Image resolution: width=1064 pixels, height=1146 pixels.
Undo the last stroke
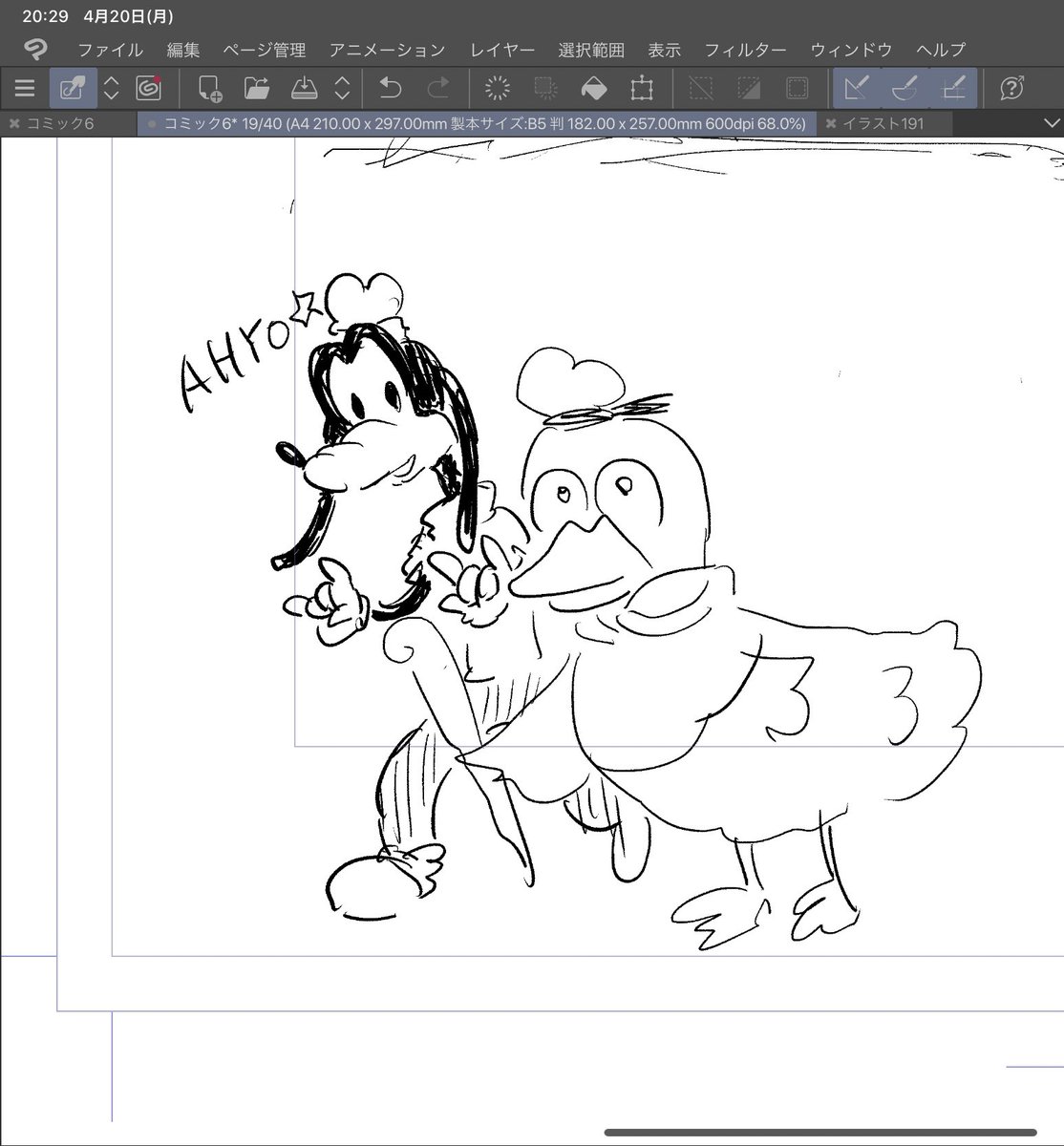(x=390, y=89)
